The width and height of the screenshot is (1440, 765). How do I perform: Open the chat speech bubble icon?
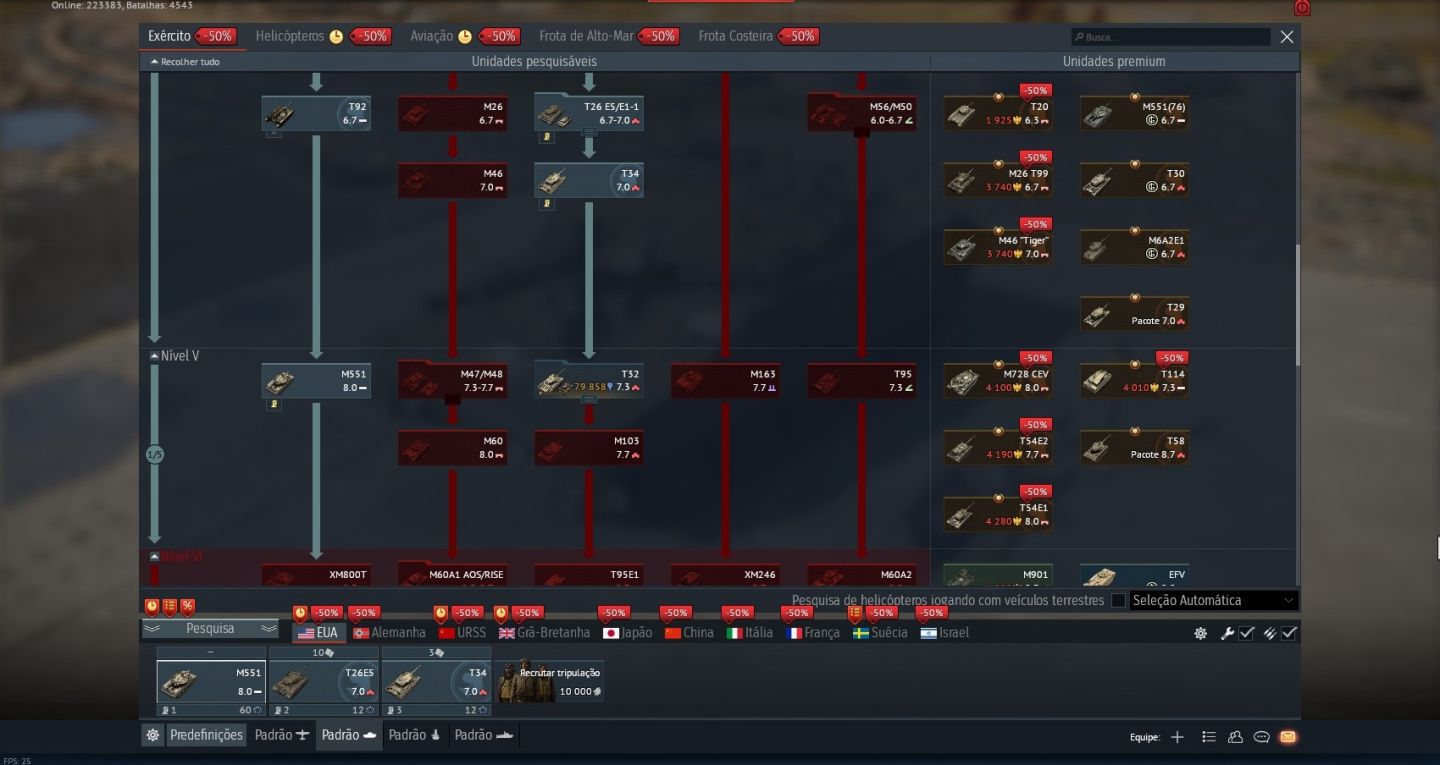(x=1261, y=737)
